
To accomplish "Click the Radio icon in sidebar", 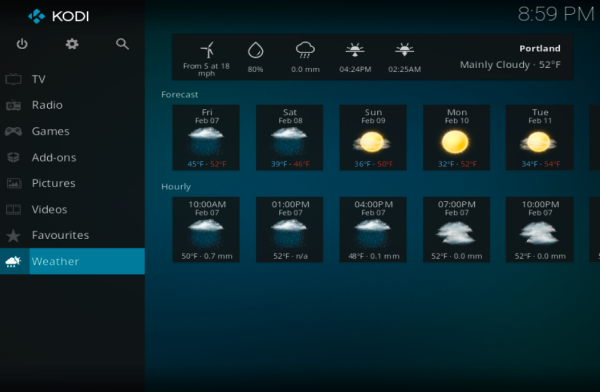I will [13, 105].
